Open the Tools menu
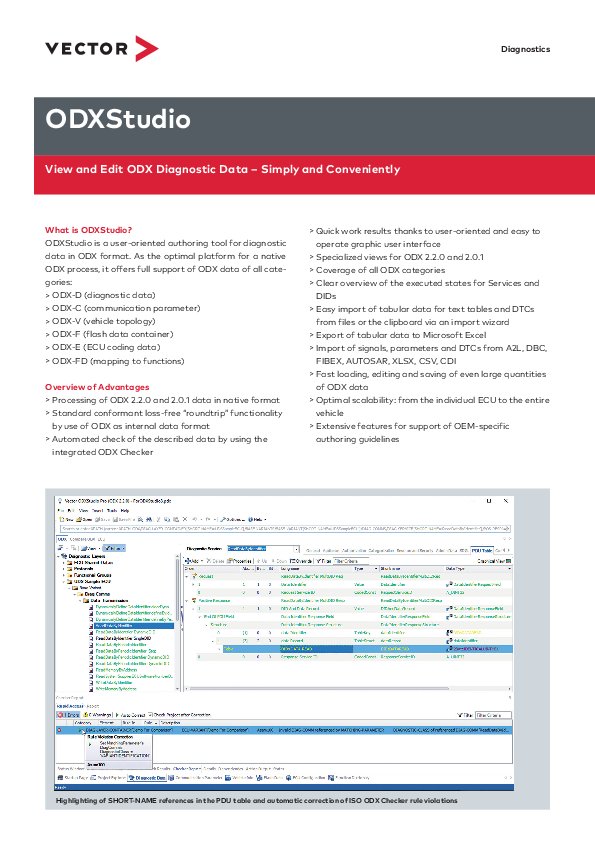 click(112, 511)
